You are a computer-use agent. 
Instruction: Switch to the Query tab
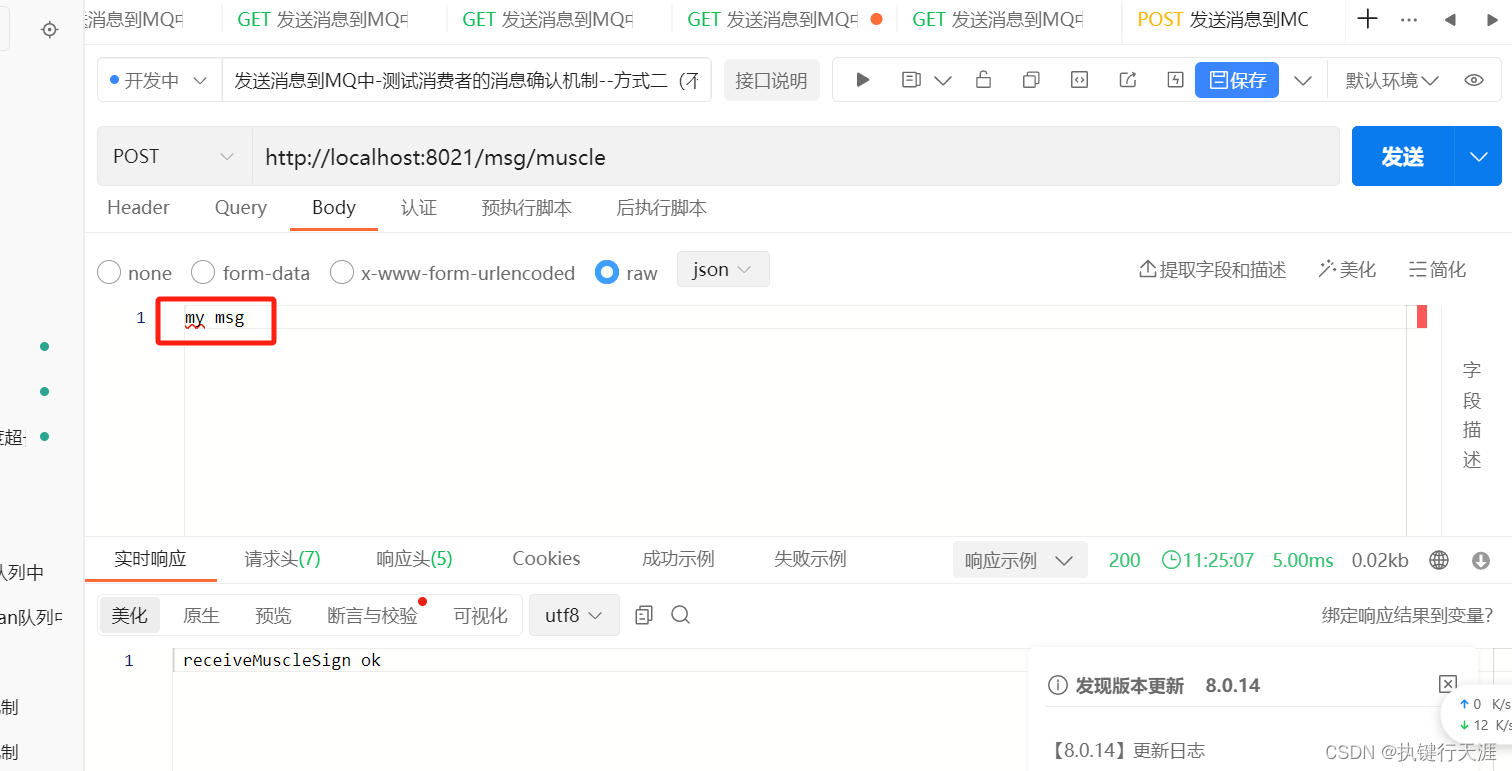point(241,207)
